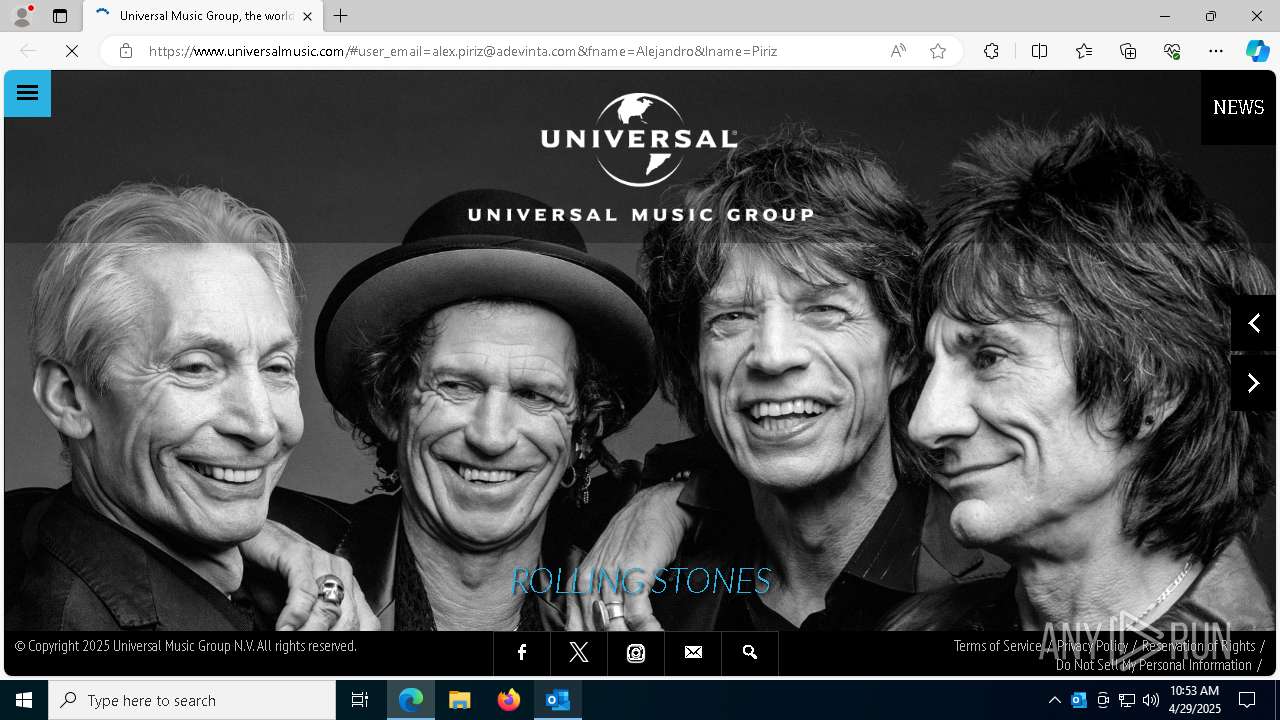Switch to Outlook on taskbar
The width and height of the screenshot is (1280, 720).
pyautogui.click(x=558, y=700)
